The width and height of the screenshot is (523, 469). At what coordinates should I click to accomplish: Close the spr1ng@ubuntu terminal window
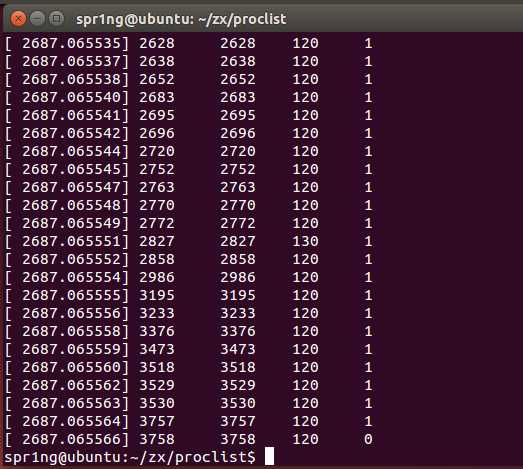(x=18, y=19)
